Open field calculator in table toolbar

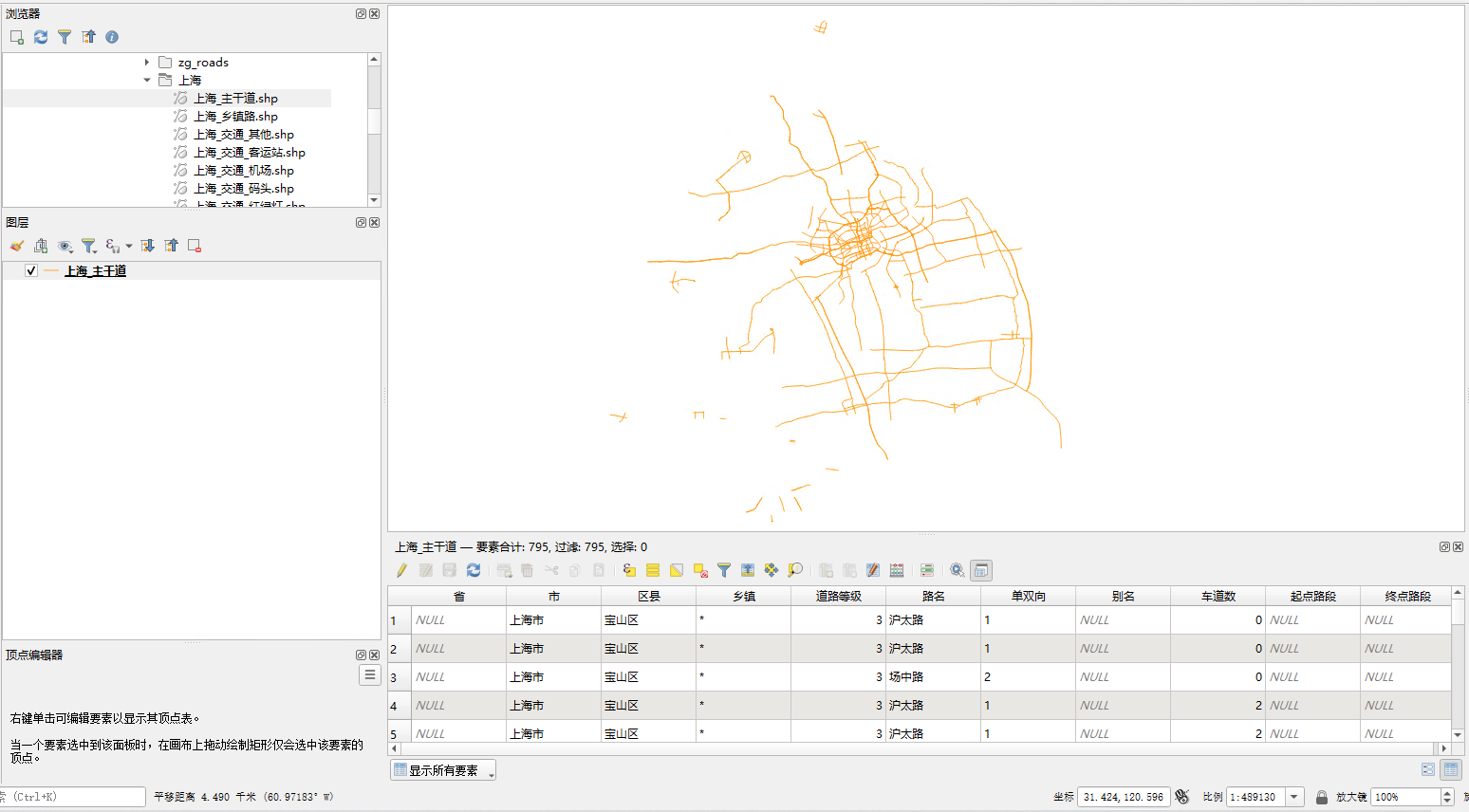[x=897, y=570]
